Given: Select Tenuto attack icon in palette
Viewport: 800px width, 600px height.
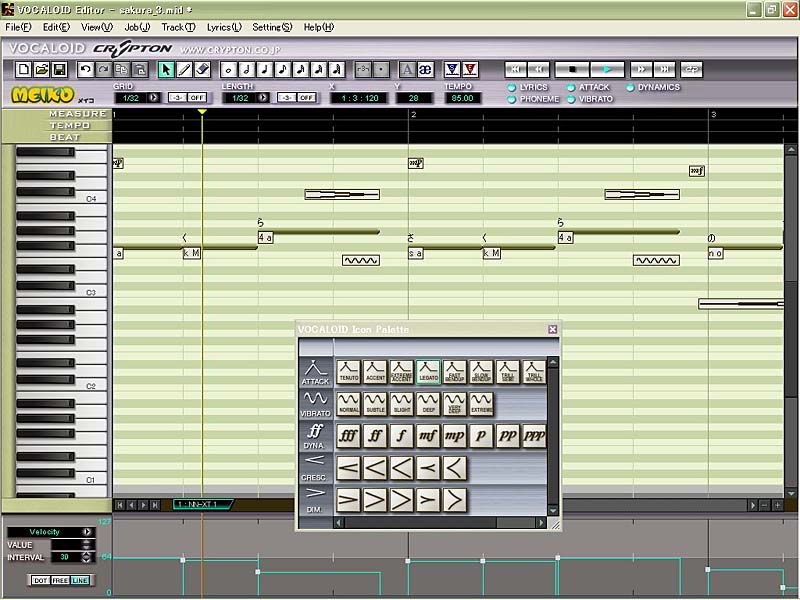Looking at the screenshot, I should 349,371.
